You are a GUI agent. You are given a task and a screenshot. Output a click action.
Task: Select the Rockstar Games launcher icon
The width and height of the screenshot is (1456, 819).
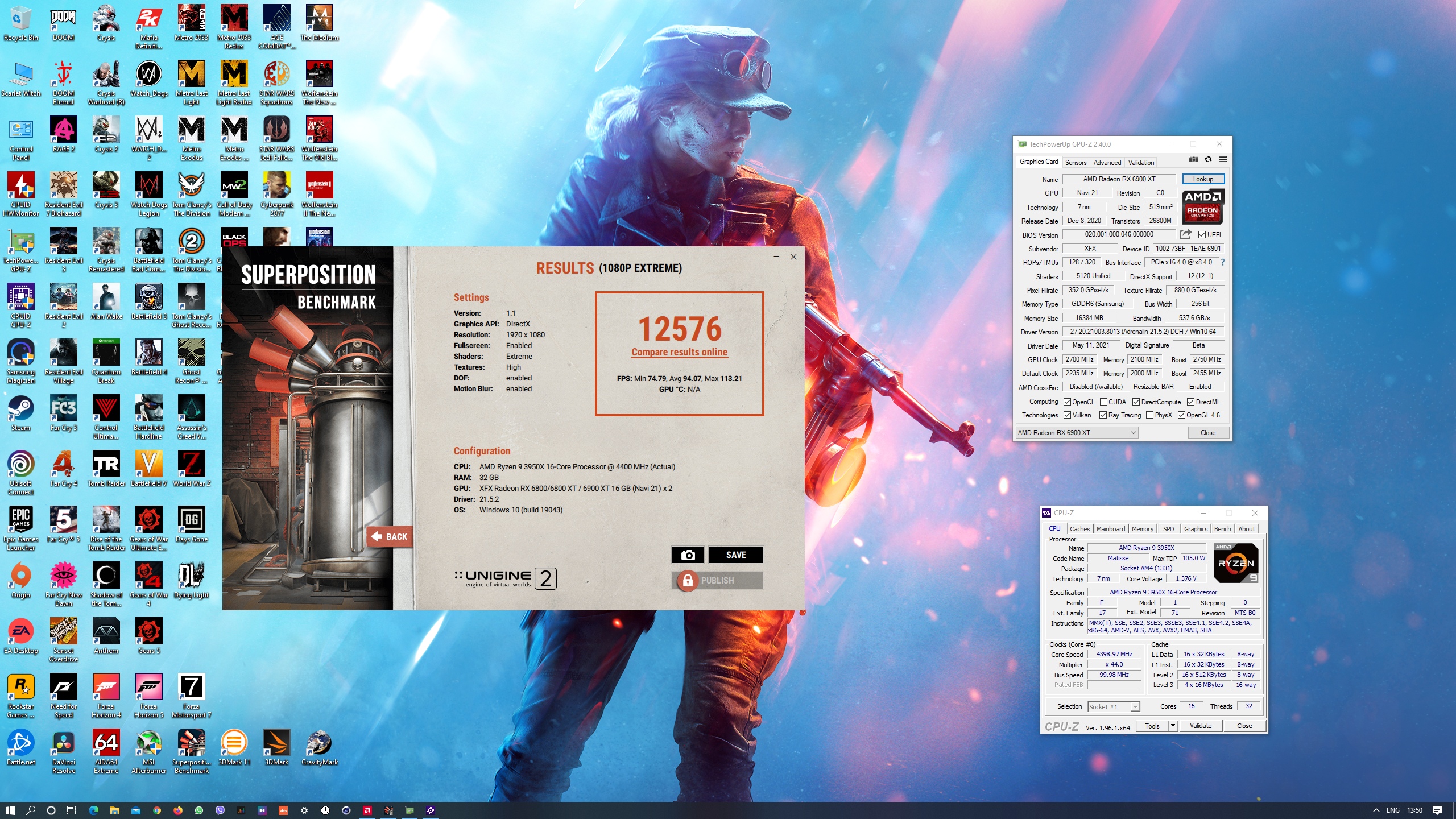pos(21,696)
